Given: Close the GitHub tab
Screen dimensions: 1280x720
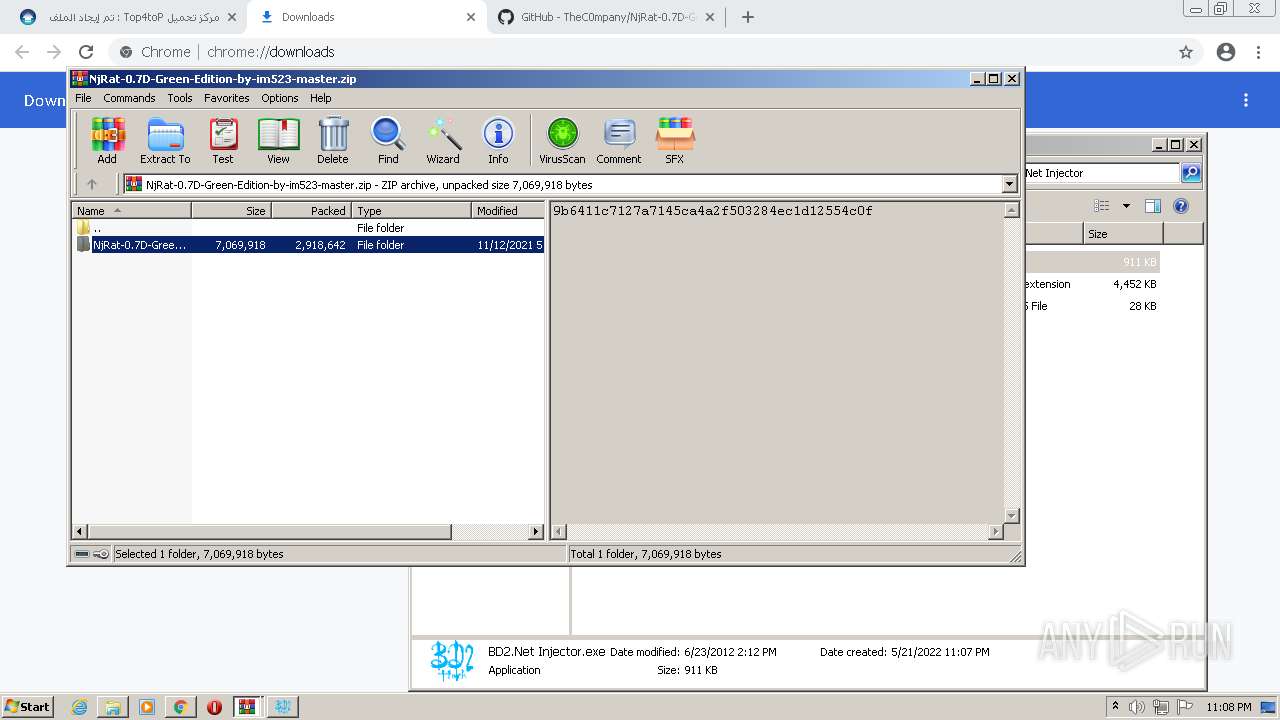Looking at the screenshot, I should coord(709,17).
